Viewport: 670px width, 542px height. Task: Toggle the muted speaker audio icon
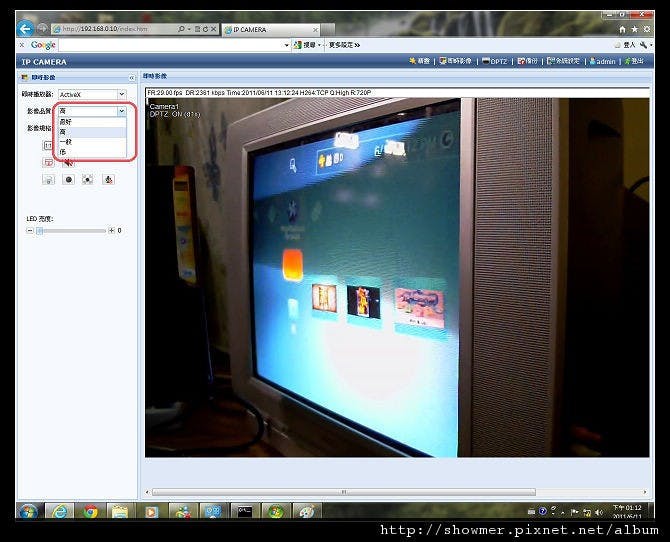(x=68, y=162)
